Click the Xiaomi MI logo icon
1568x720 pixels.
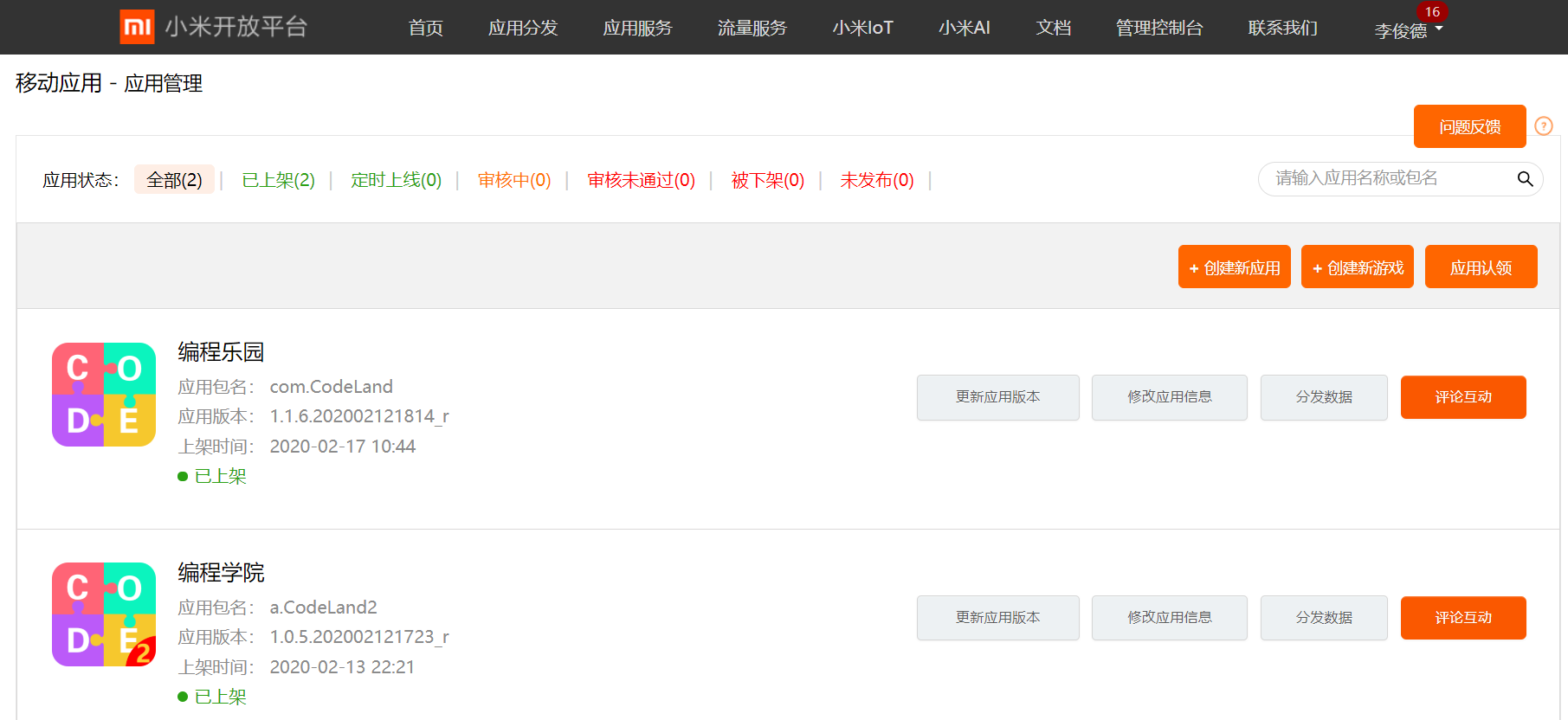137,27
